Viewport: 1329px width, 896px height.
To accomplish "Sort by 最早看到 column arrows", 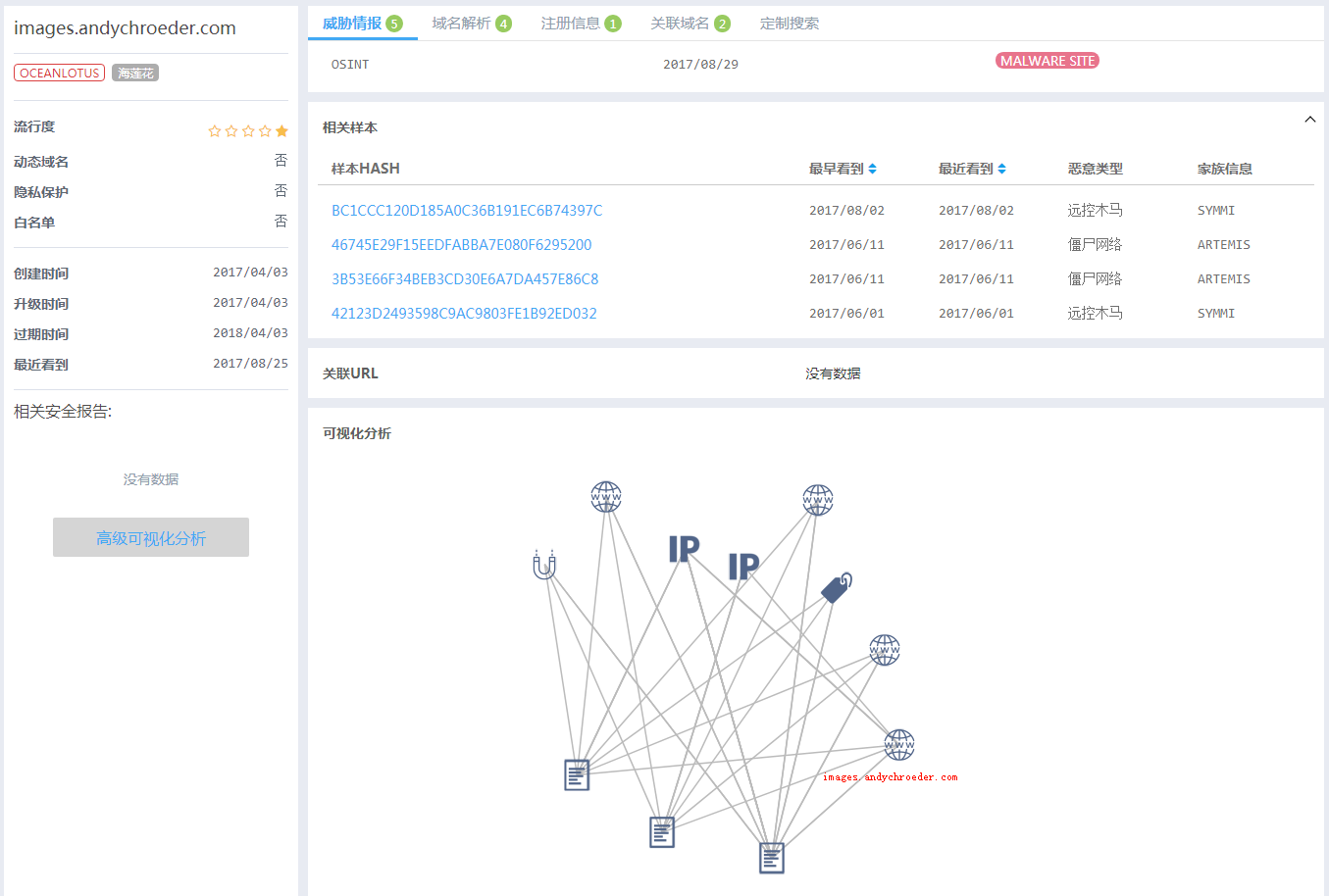I will (872, 169).
